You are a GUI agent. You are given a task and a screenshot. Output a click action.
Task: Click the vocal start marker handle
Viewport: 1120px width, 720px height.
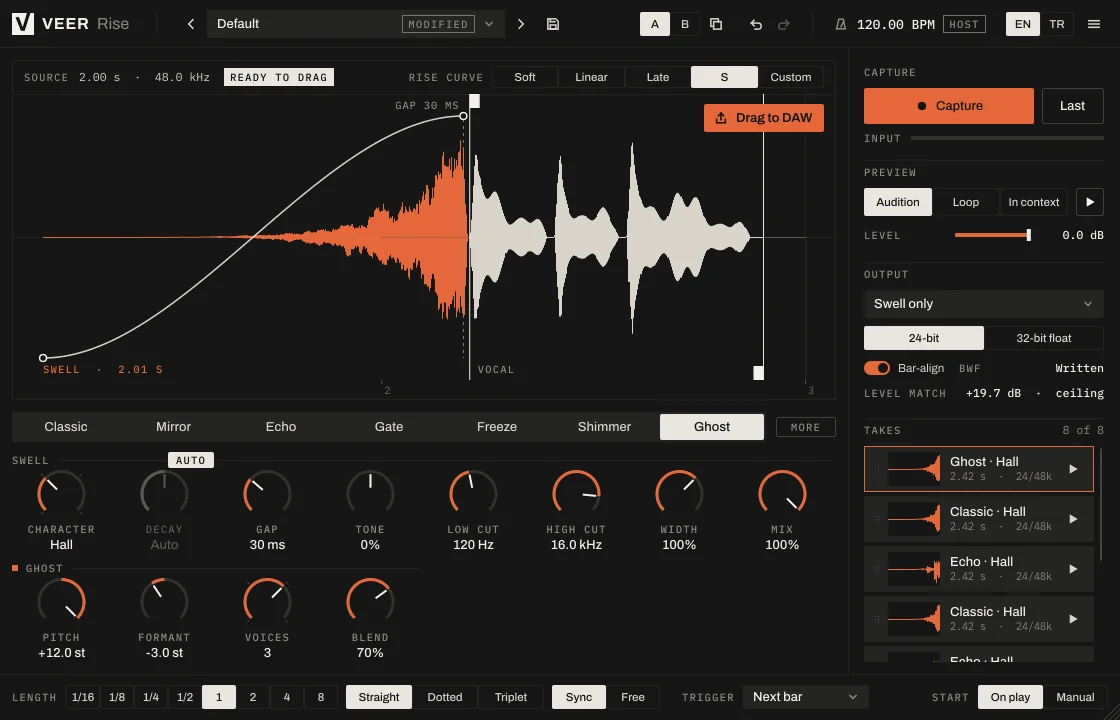(474, 101)
